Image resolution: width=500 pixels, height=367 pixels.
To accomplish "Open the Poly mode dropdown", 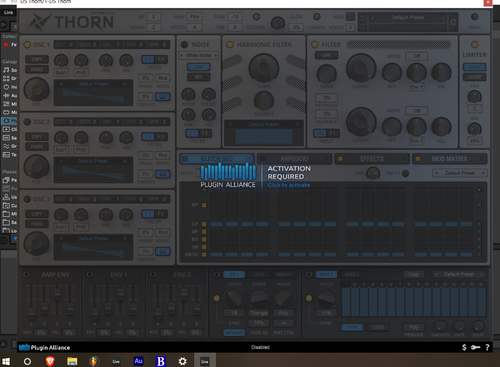I will coord(194,17).
